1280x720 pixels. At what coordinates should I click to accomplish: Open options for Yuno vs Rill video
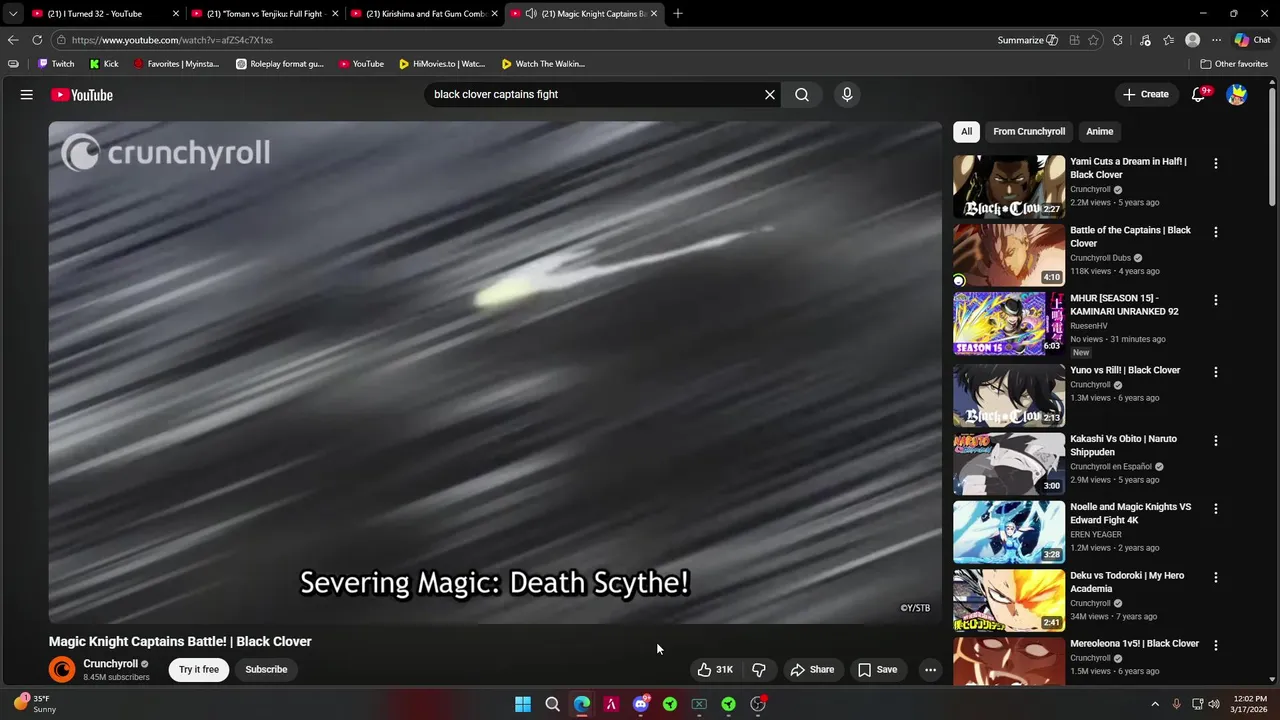coord(1216,372)
